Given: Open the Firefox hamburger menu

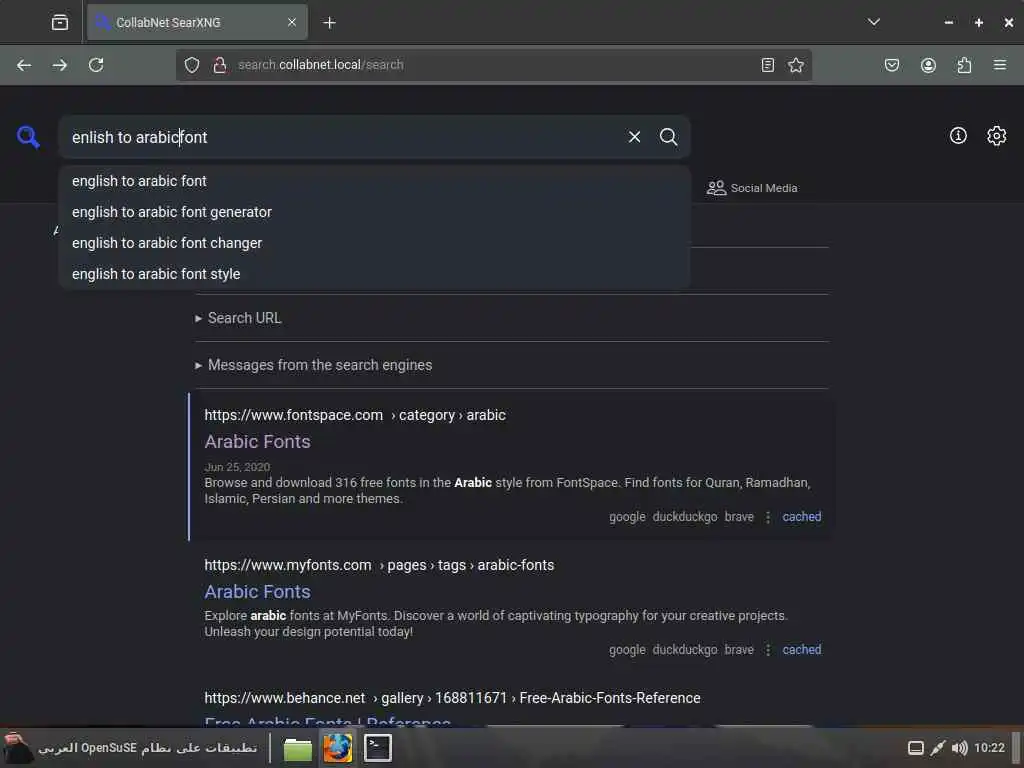Looking at the screenshot, I should [1000, 65].
